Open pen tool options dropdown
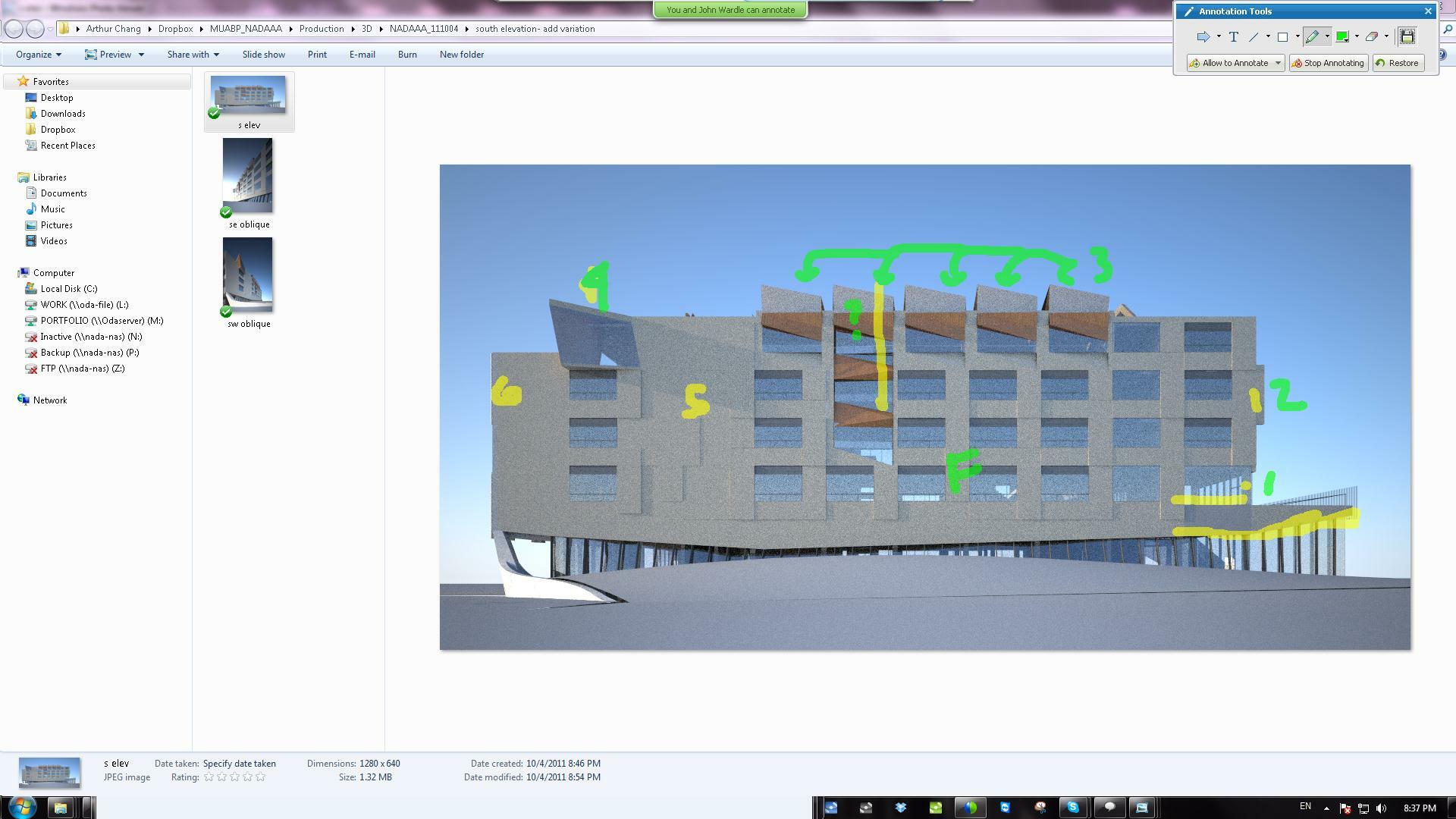1456x819 pixels. (x=1327, y=36)
